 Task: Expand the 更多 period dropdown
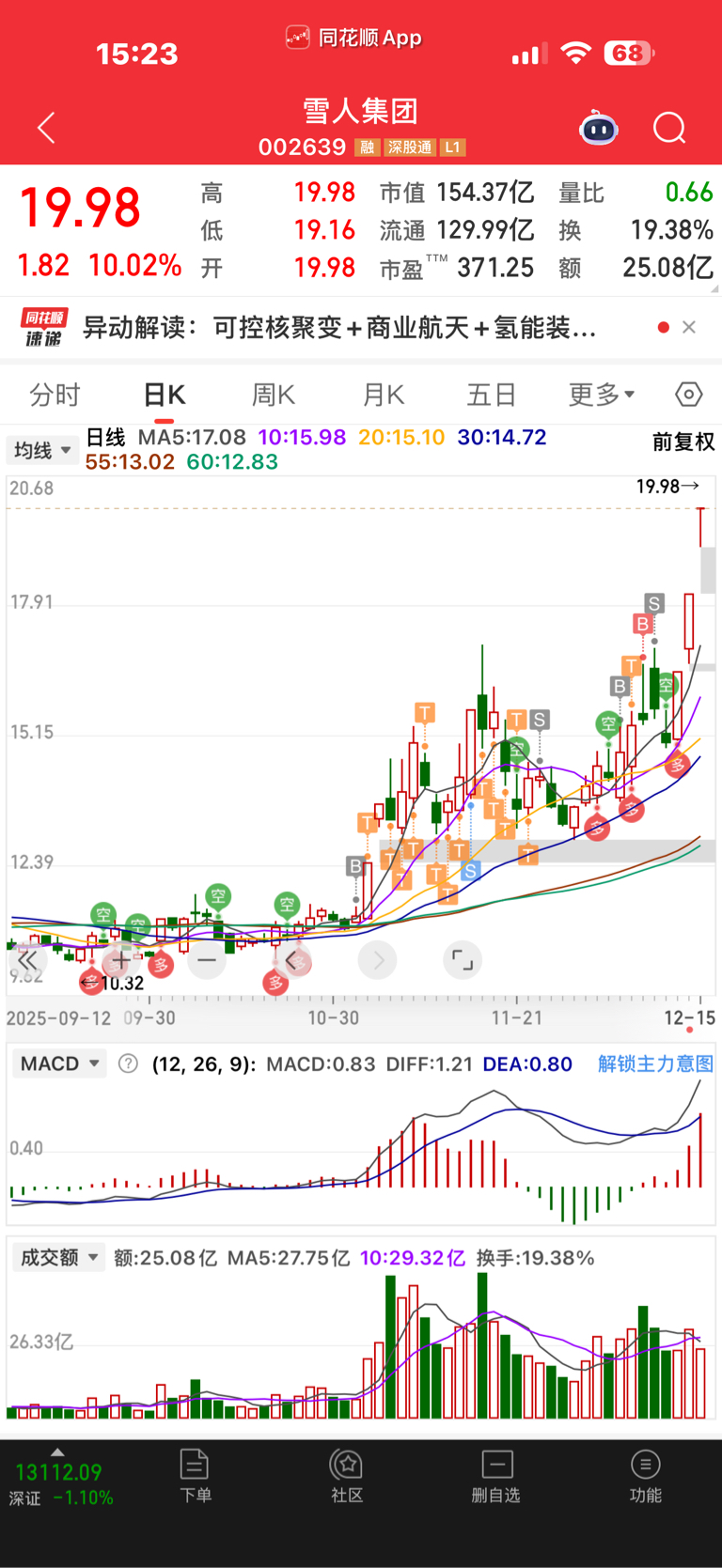tap(602, 395)
